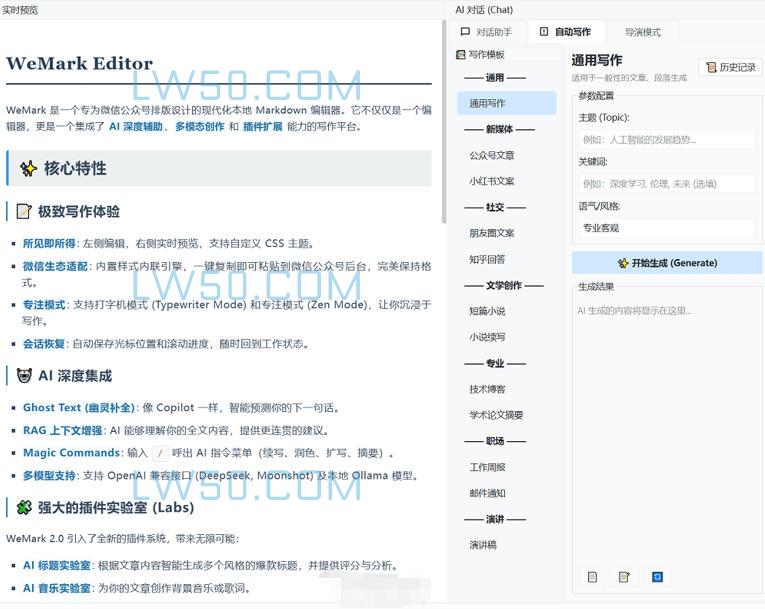Screen dimensions: 765x609
Task: Click the preview pane vertical scrollbar
Action: coord(444,122)
